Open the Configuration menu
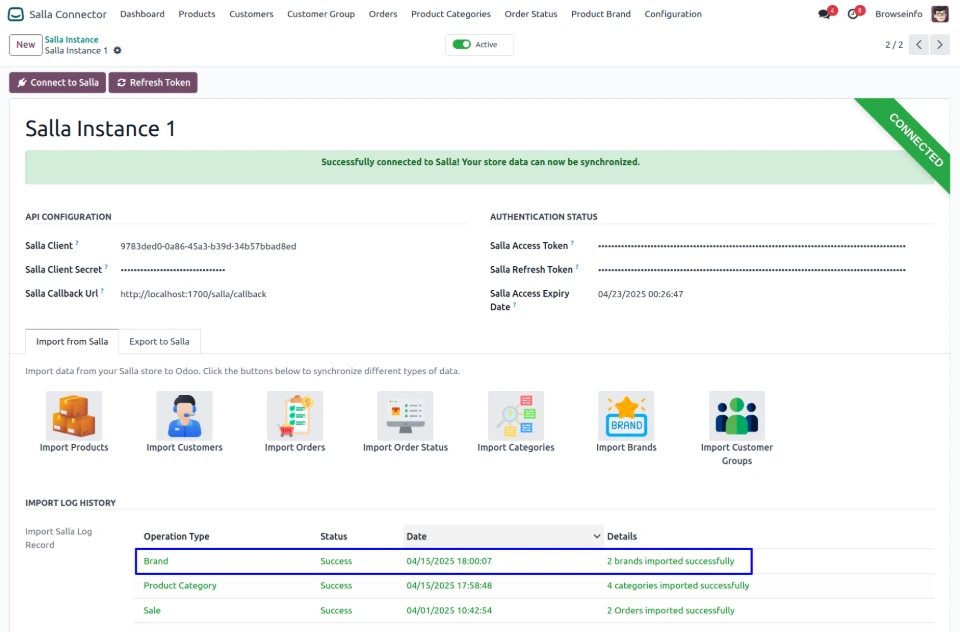The width and height of the screenshot is (960, 632). tap(672, 14)
